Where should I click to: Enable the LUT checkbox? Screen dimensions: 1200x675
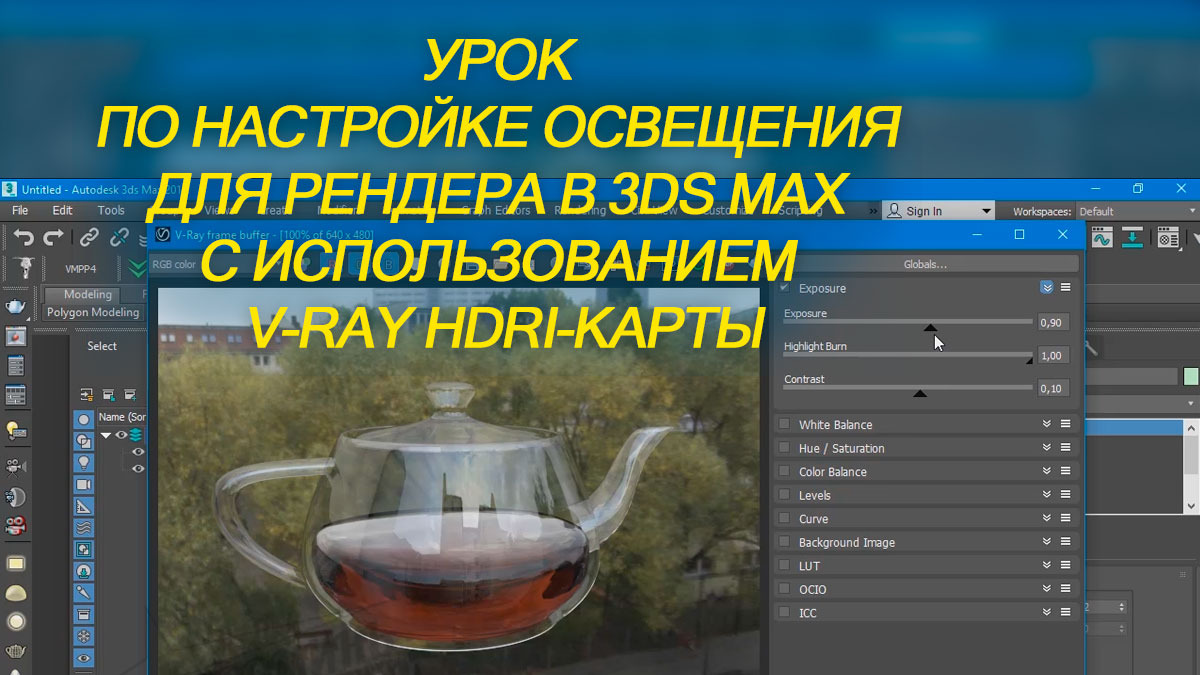[784, 565]
